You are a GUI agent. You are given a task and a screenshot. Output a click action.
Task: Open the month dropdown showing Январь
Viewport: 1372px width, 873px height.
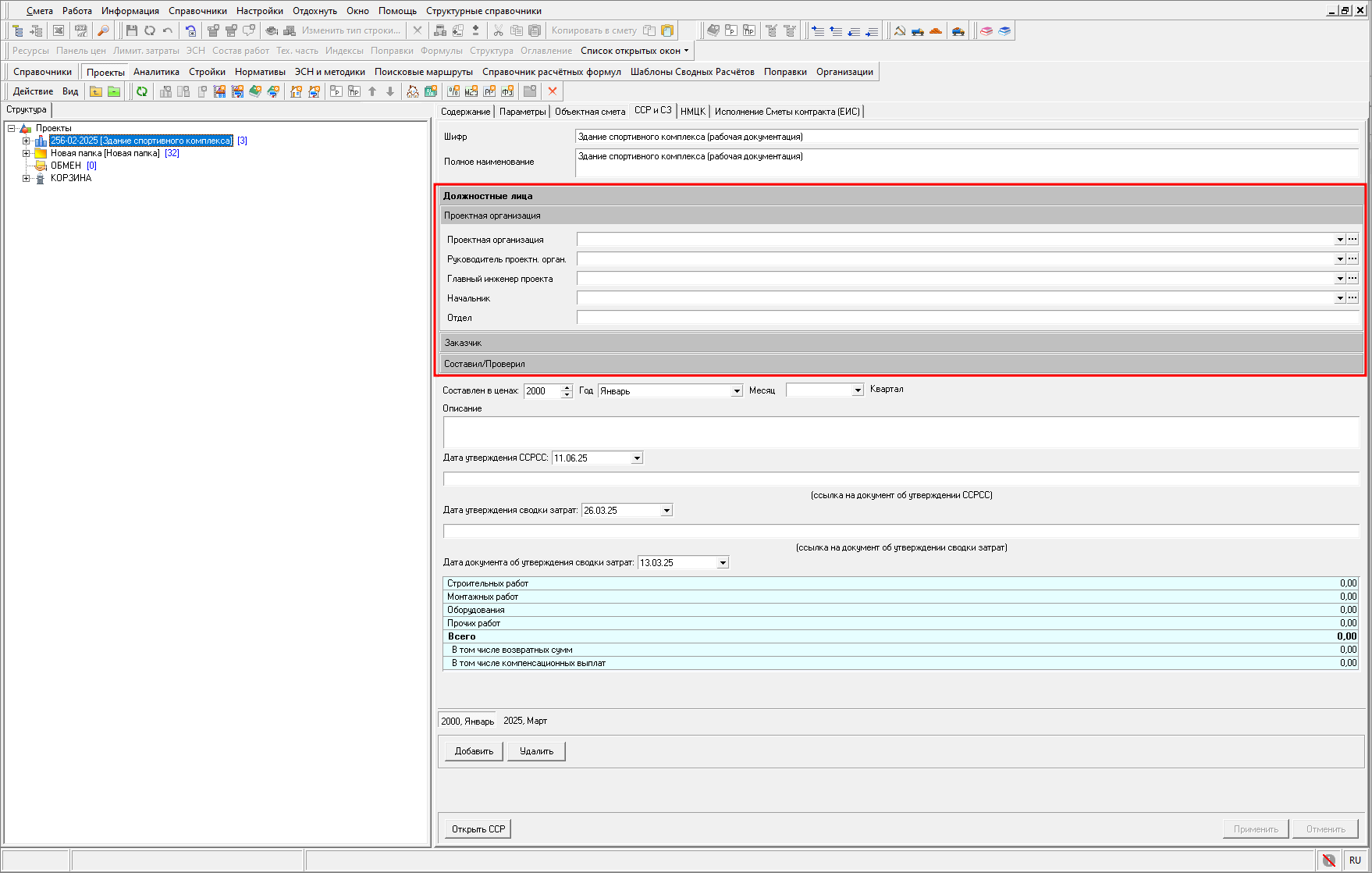click(736, 391)
